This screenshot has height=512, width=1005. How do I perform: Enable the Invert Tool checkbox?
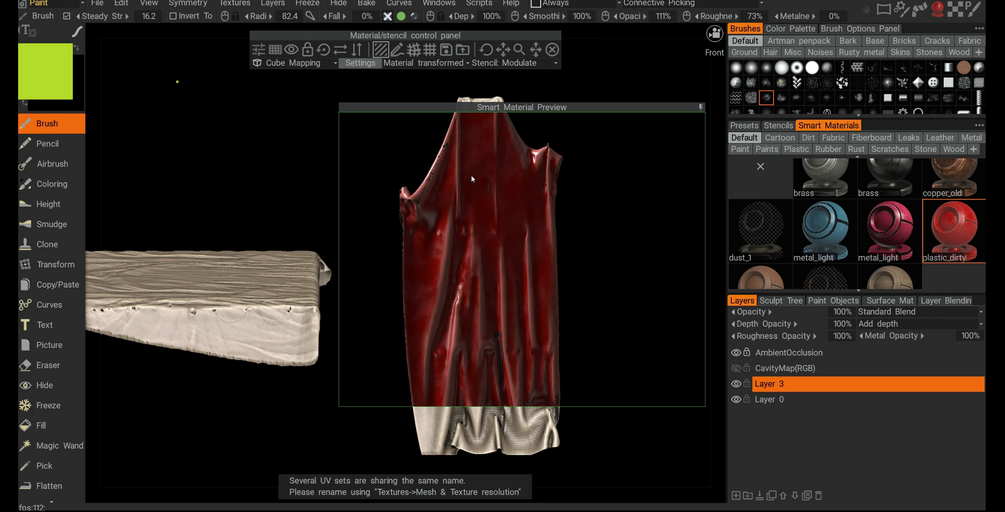coord(173,16)
